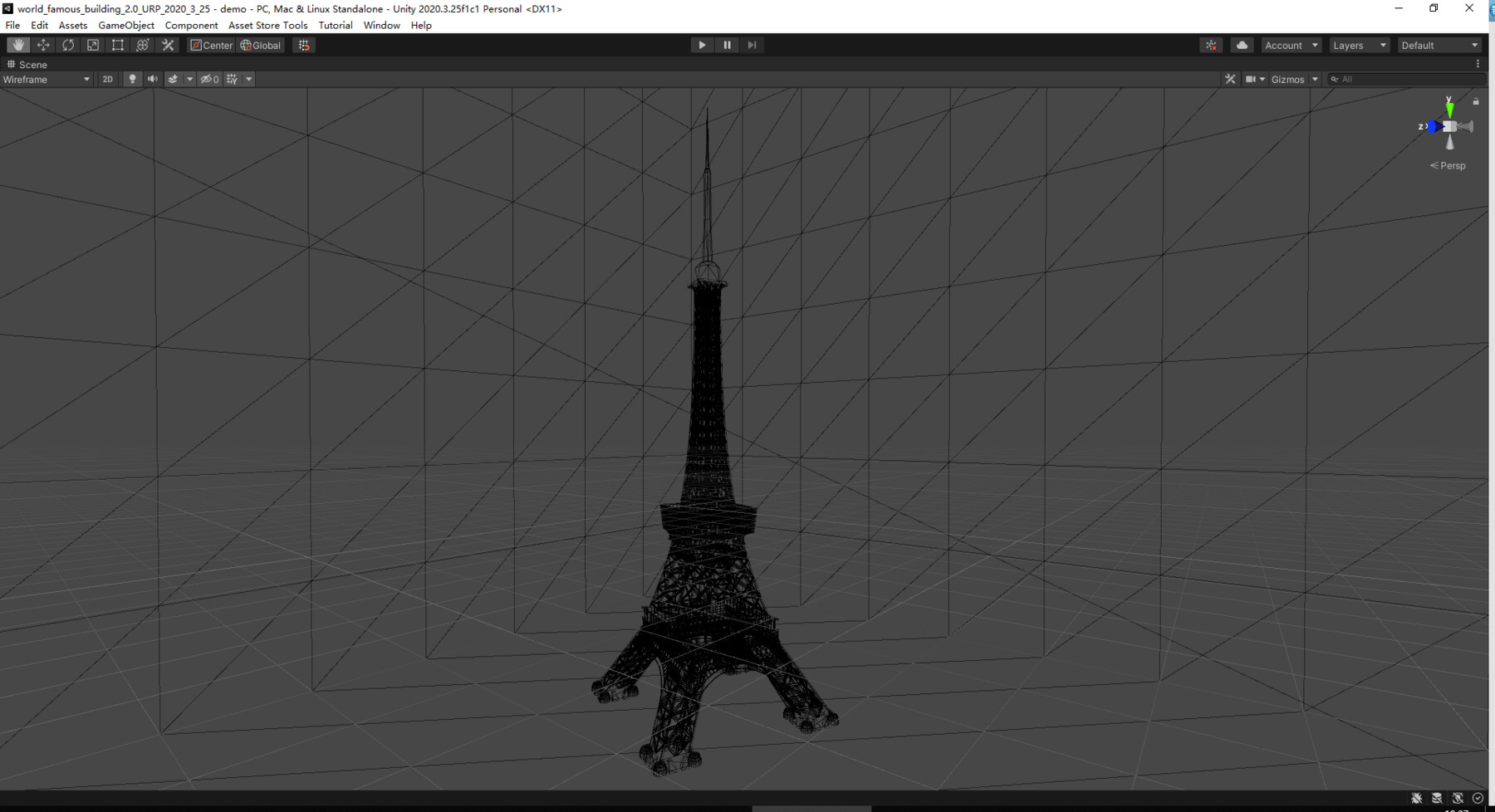Toggle Scene view audio

click(x=152, y=79)
